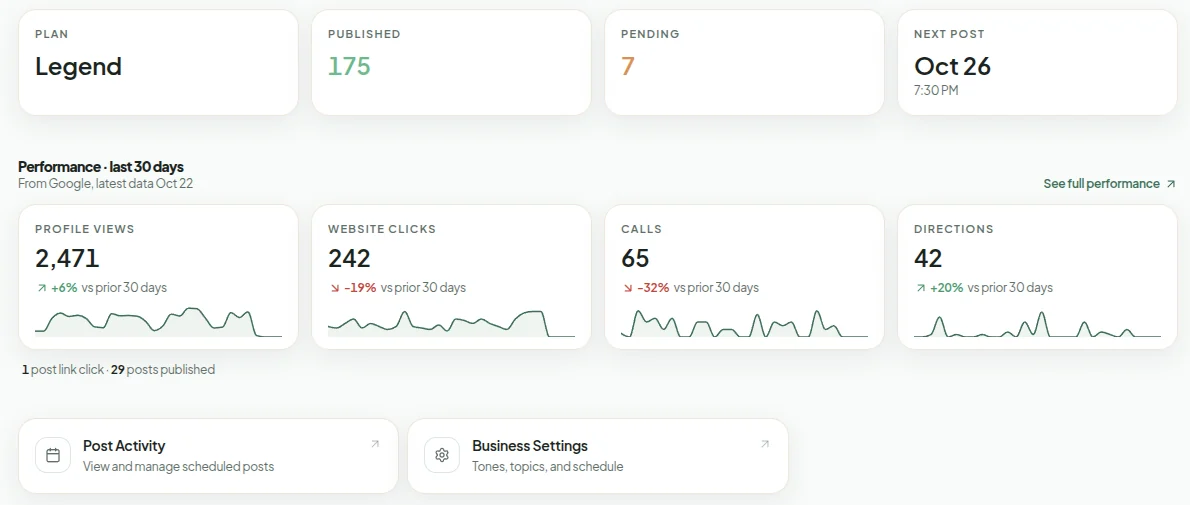Viewport: 1190px width, 505px height.
Task: Click the pending count 7
Action: [627, 66]
